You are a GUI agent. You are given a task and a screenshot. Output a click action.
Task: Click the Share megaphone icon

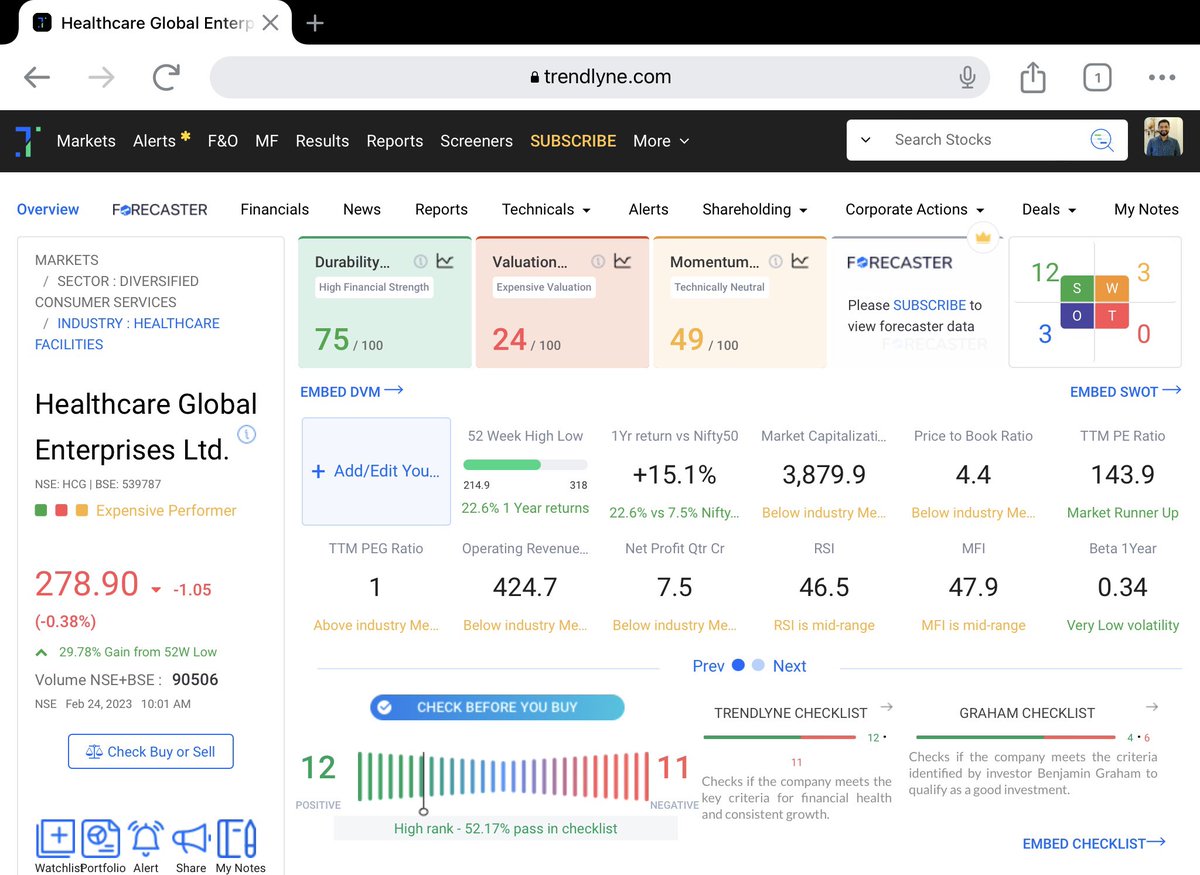[x=190, y=838]
